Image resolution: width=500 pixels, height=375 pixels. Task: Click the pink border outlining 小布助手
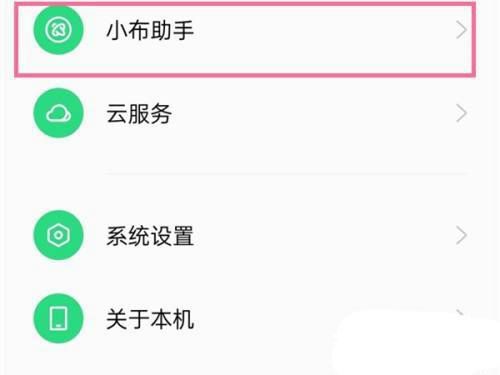pyautogui.click(x=245, y=74)
